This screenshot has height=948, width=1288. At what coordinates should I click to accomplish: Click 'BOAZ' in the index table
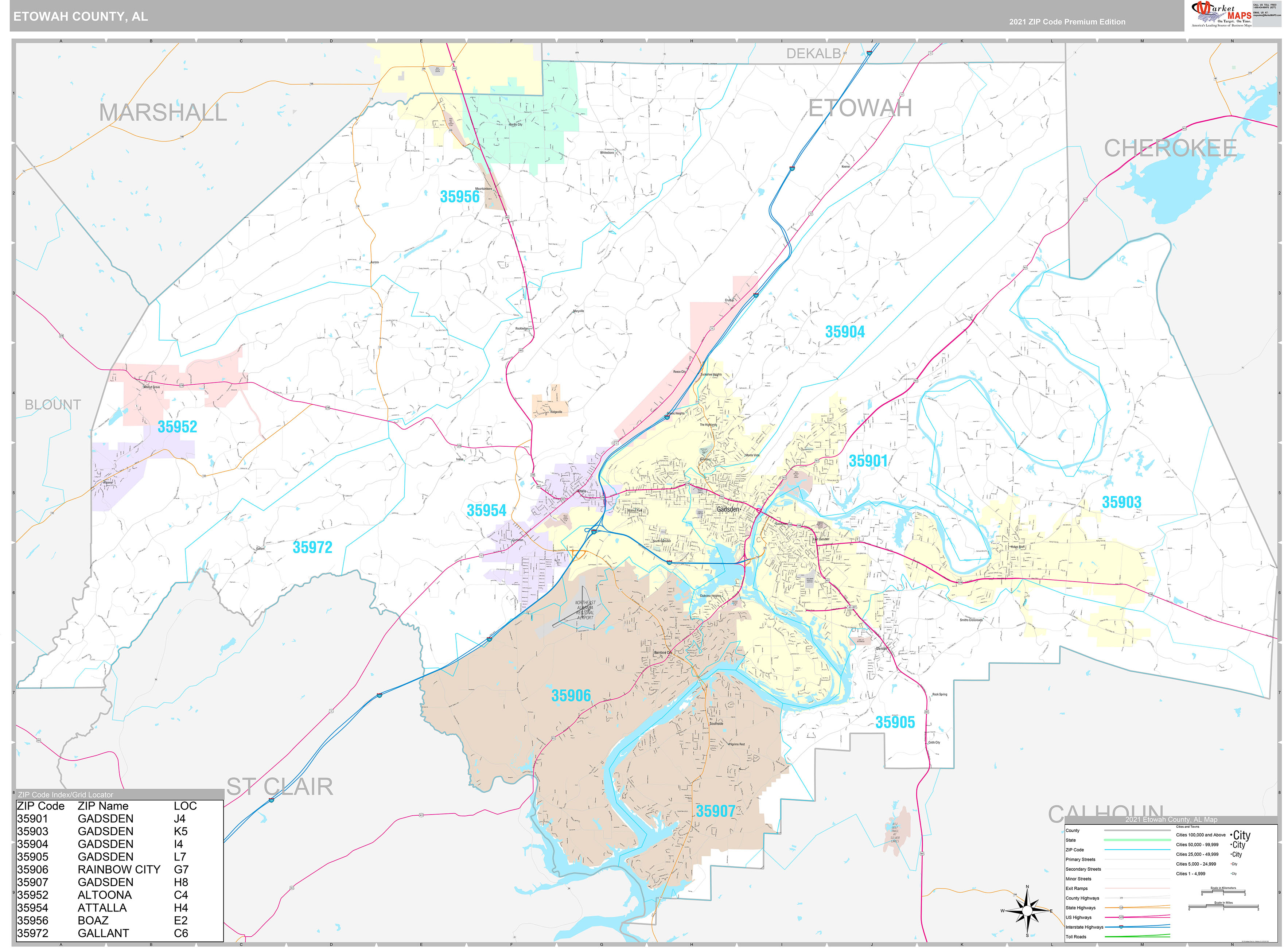click(93, 920)
